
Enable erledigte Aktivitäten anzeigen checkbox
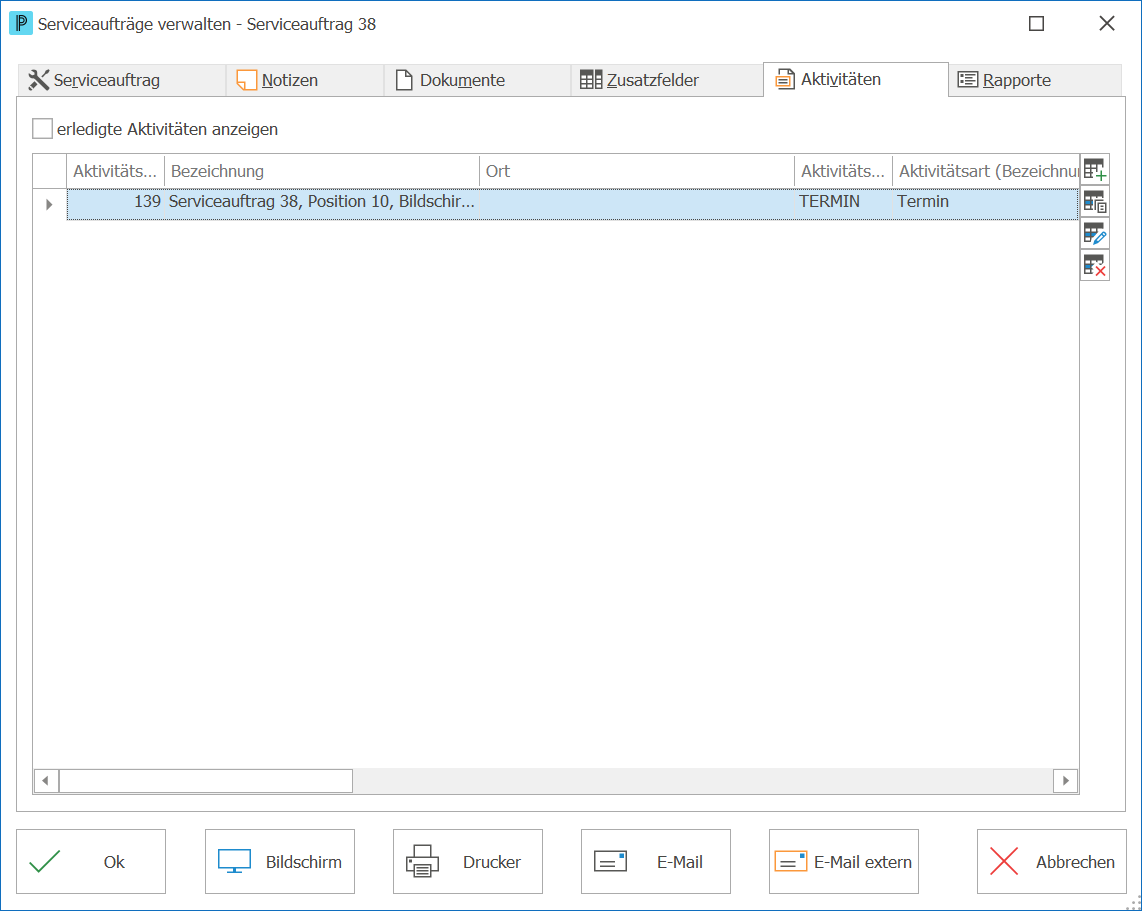click(x=42, y=129)
